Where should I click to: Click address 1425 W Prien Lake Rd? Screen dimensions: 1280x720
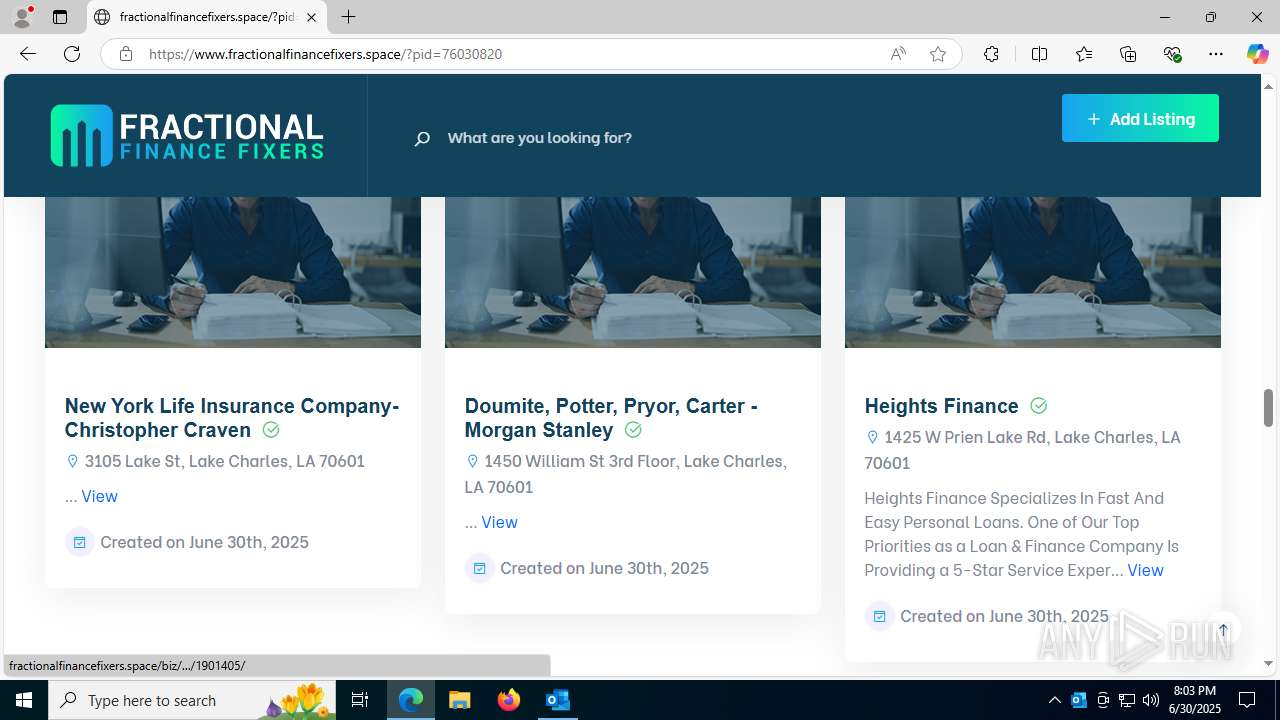pos(1023,450)
